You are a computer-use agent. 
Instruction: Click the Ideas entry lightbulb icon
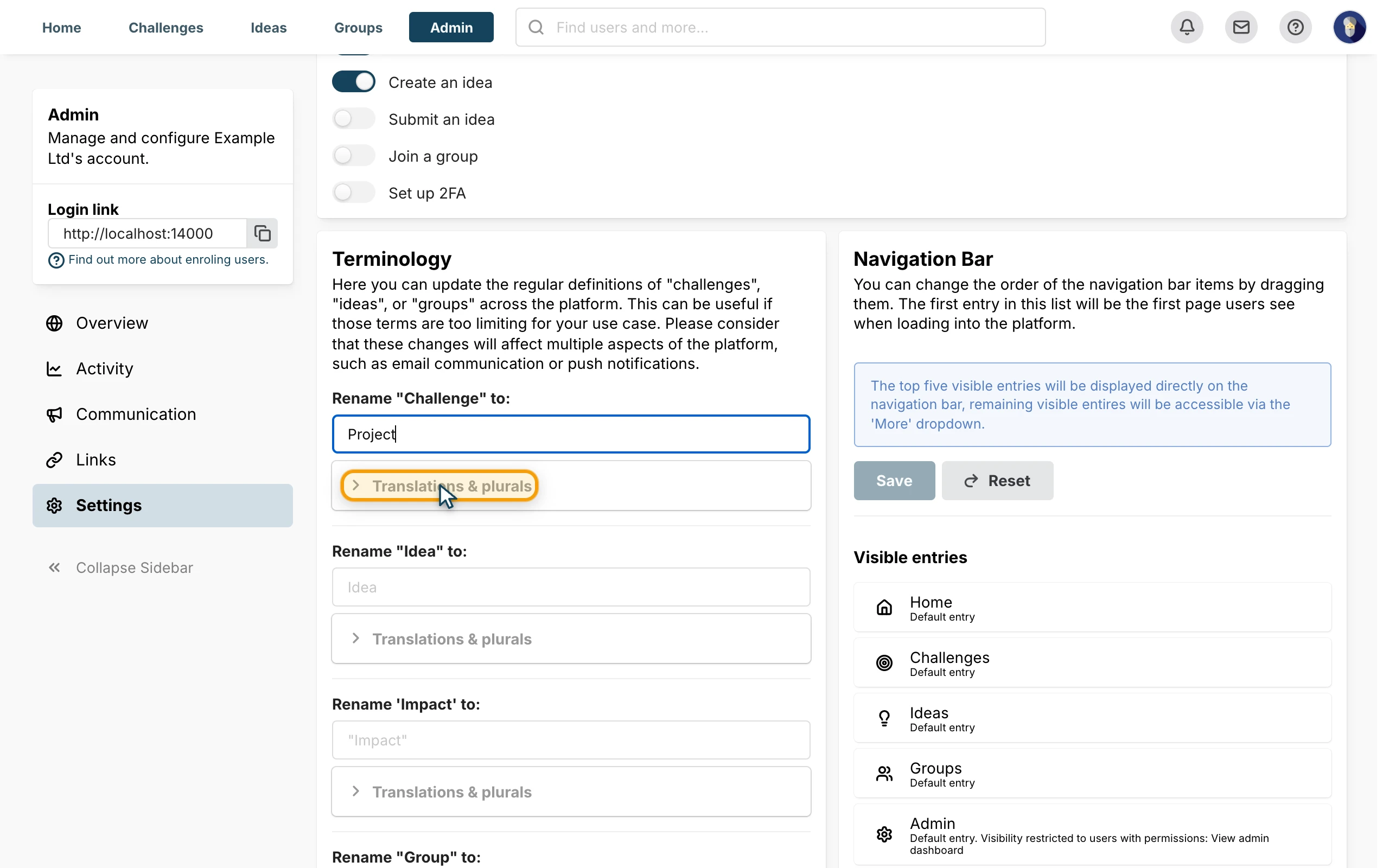click(884, 718)
